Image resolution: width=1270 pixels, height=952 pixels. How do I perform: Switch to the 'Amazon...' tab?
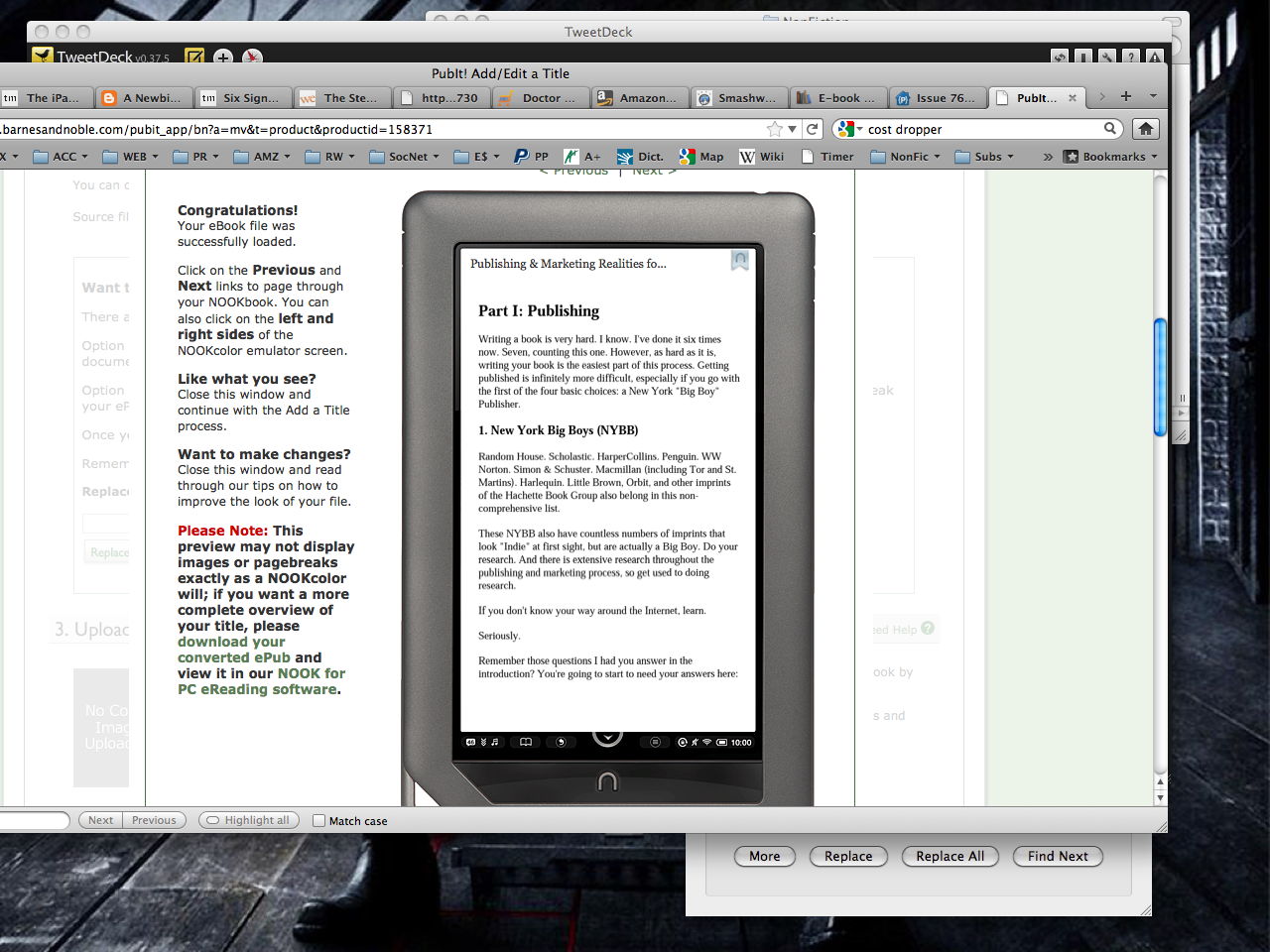click(x=640, y=98)
